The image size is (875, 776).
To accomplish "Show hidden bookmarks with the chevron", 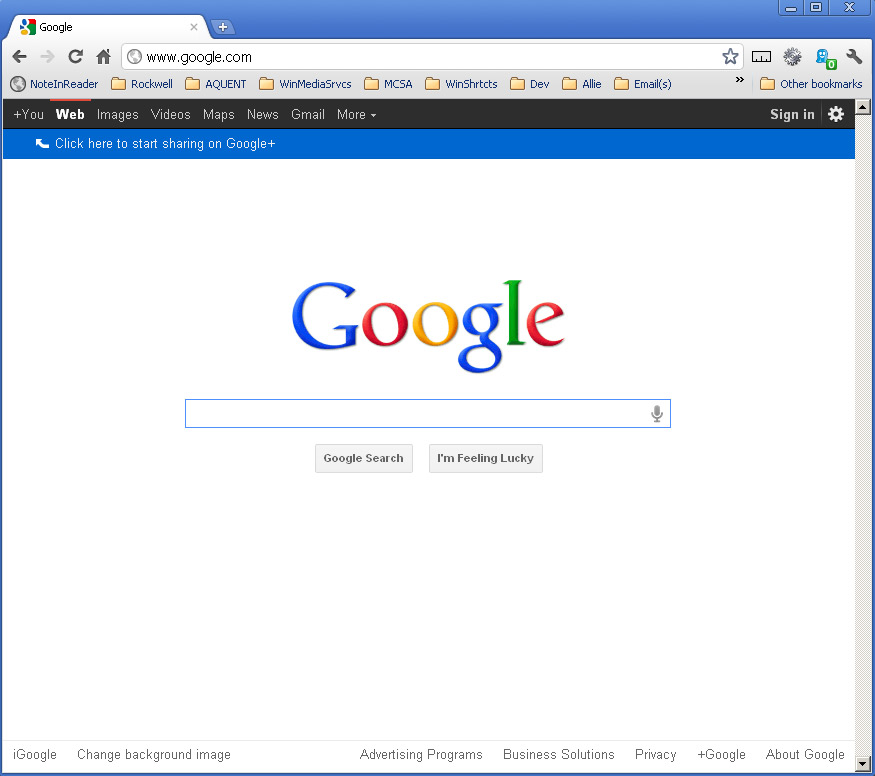I will pos(739,80).
